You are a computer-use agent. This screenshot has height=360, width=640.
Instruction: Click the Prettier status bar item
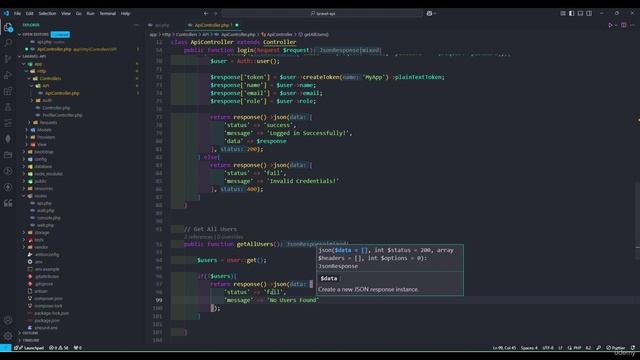616,348
